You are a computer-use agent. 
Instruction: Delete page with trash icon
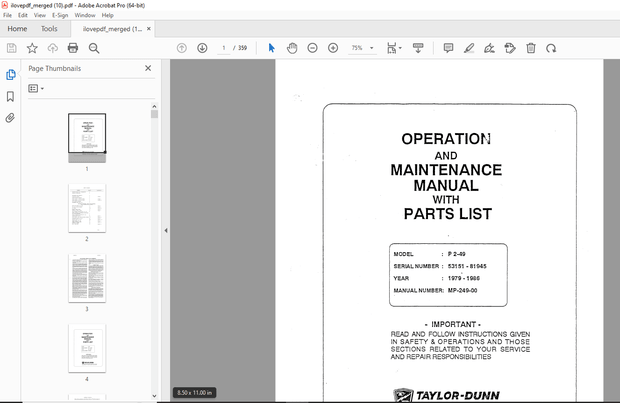[531, 48]
